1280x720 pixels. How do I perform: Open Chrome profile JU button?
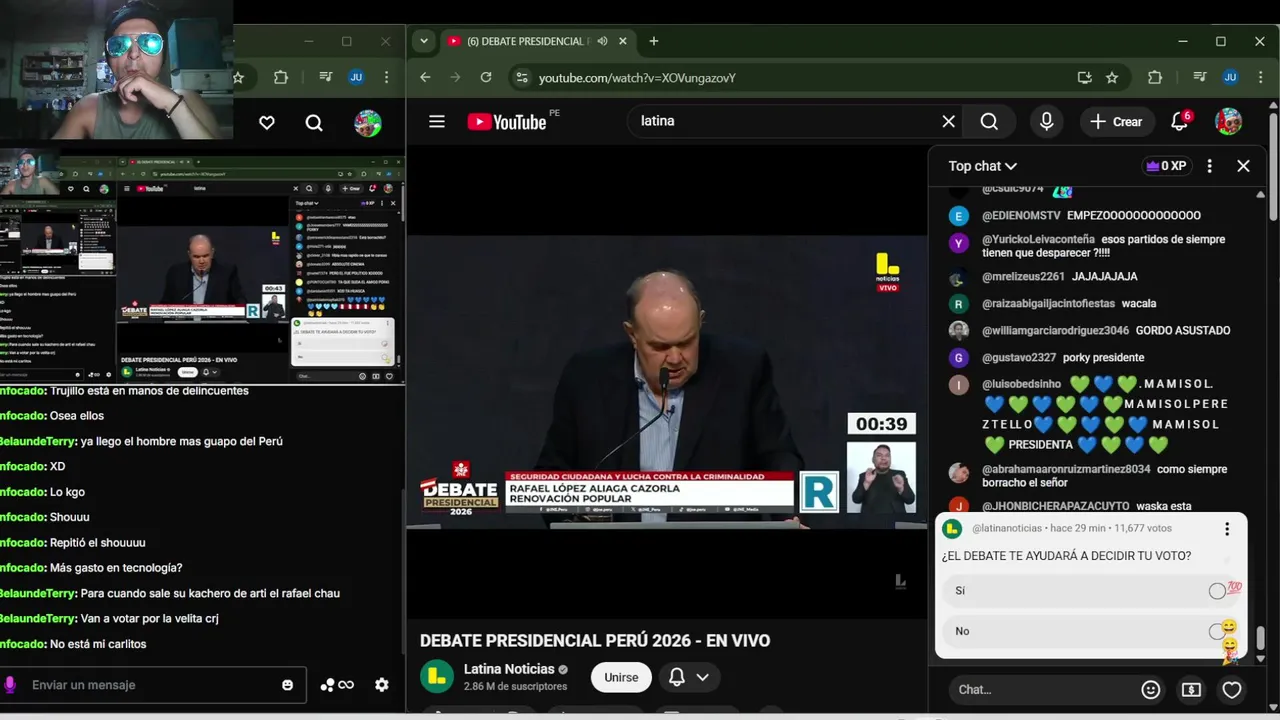point(1231,77)
